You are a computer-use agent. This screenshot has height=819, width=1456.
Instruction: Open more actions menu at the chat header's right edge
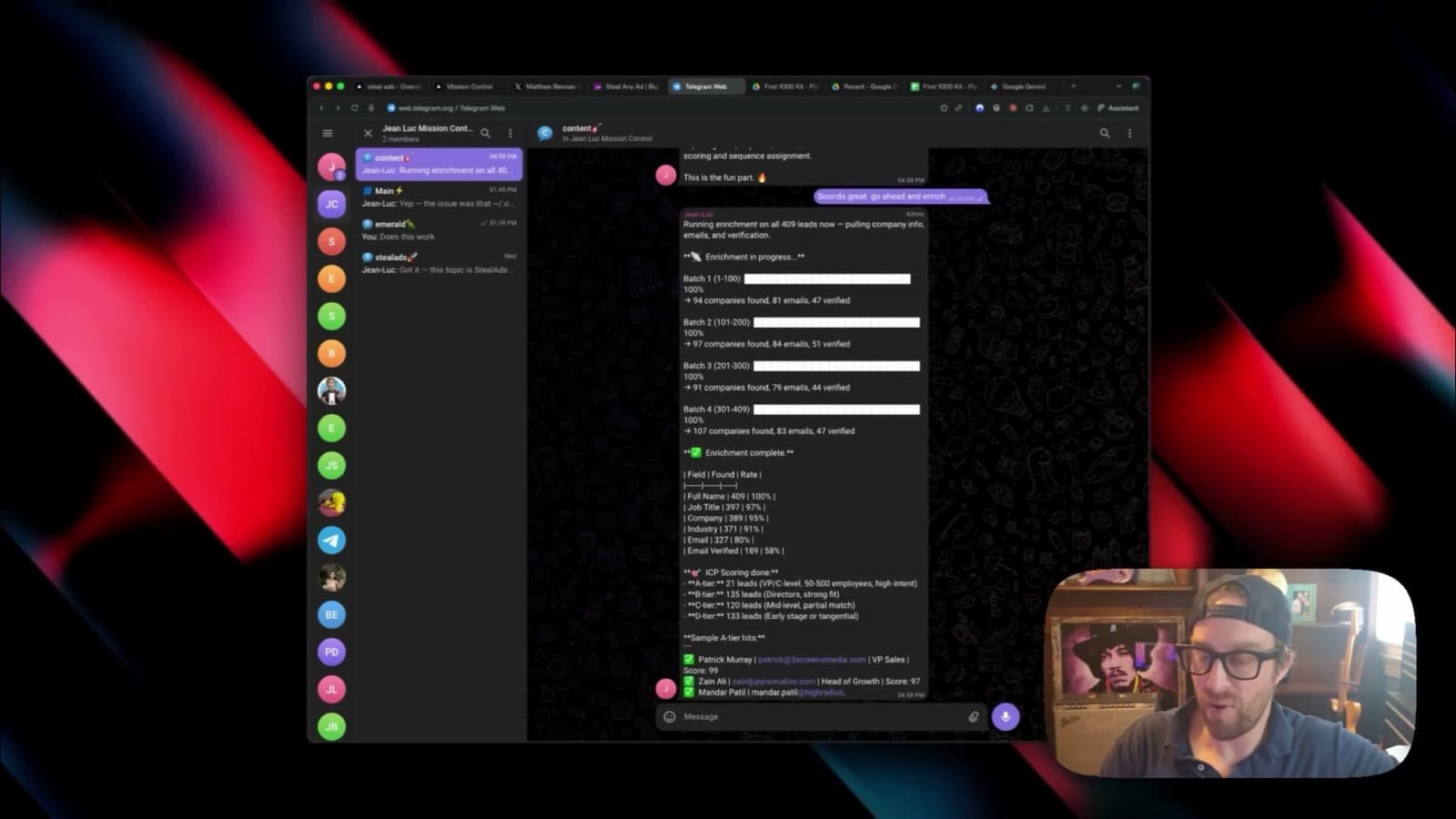click(1130, 133)
